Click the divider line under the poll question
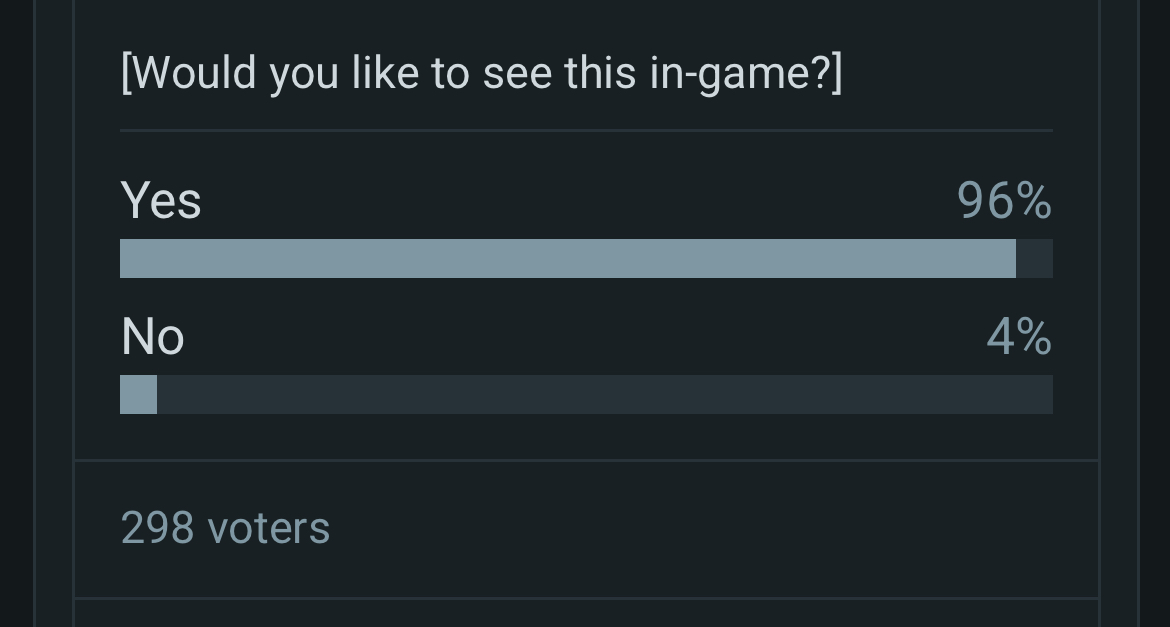 586,130
